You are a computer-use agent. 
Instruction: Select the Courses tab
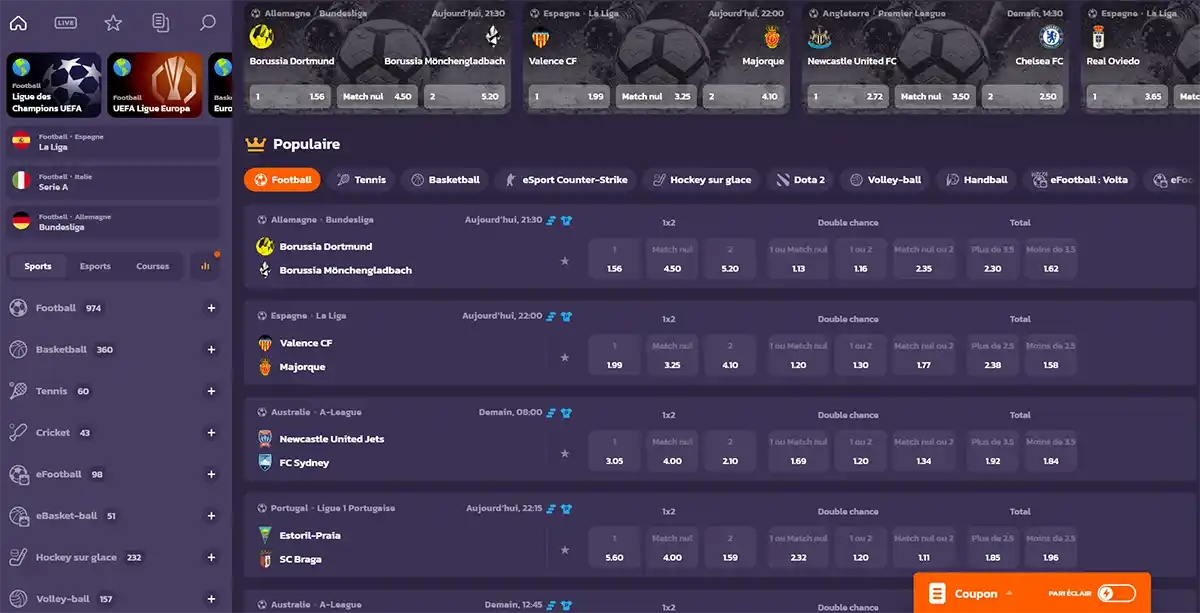pos(153,266)
